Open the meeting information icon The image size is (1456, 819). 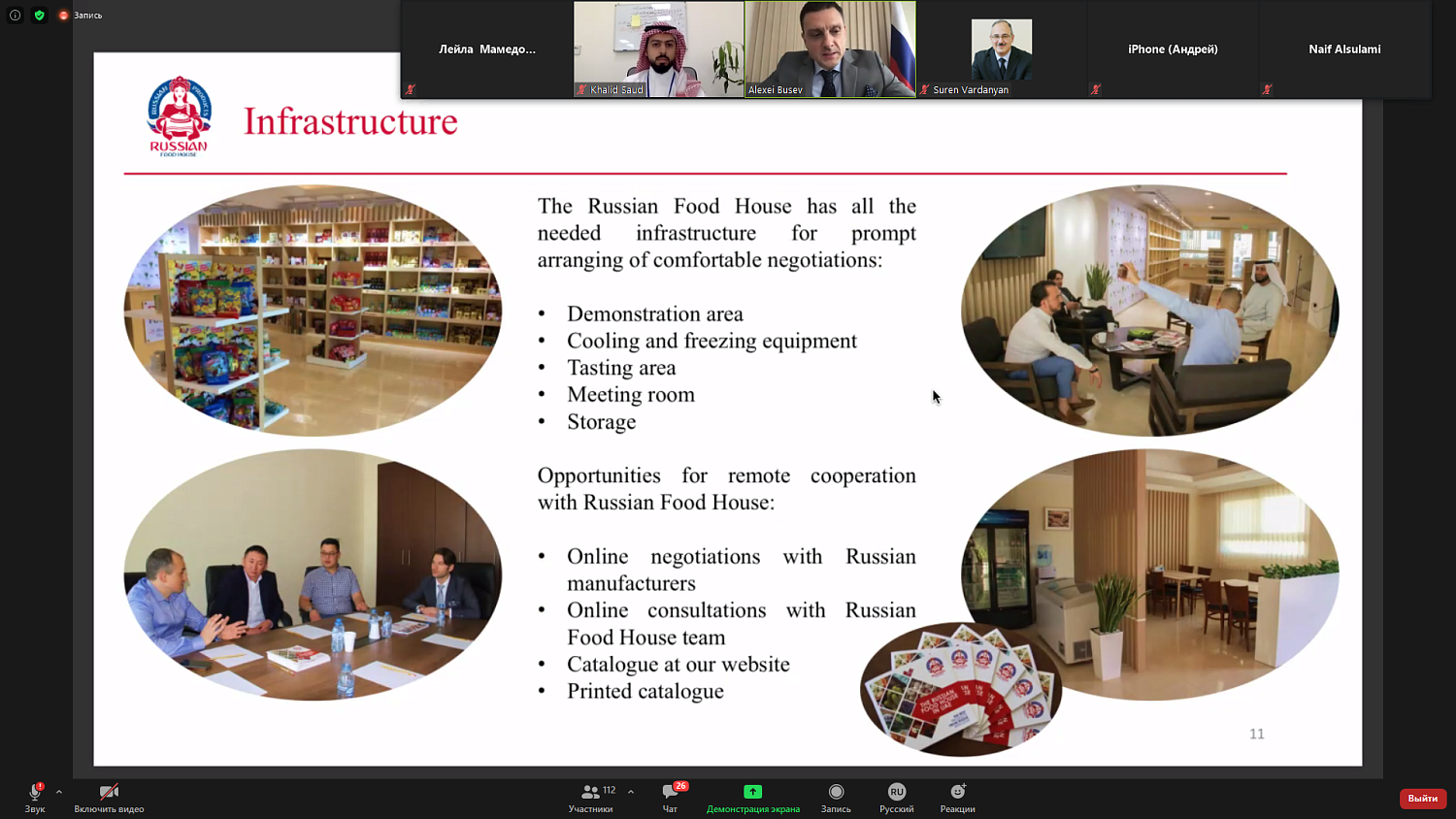click(x=15, y=16)
